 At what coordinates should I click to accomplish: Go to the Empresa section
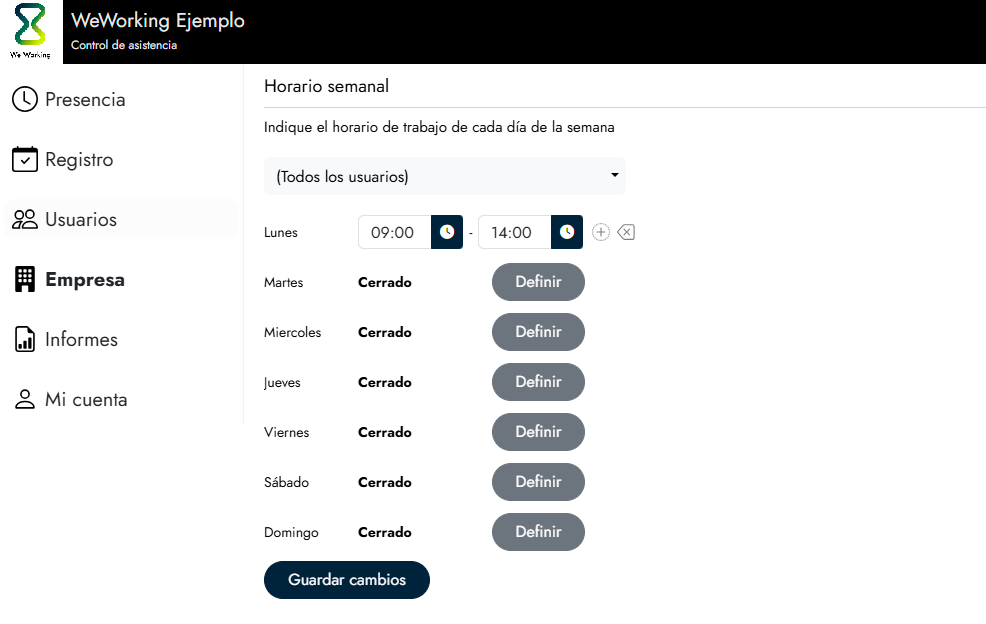(x=84, y=280)
